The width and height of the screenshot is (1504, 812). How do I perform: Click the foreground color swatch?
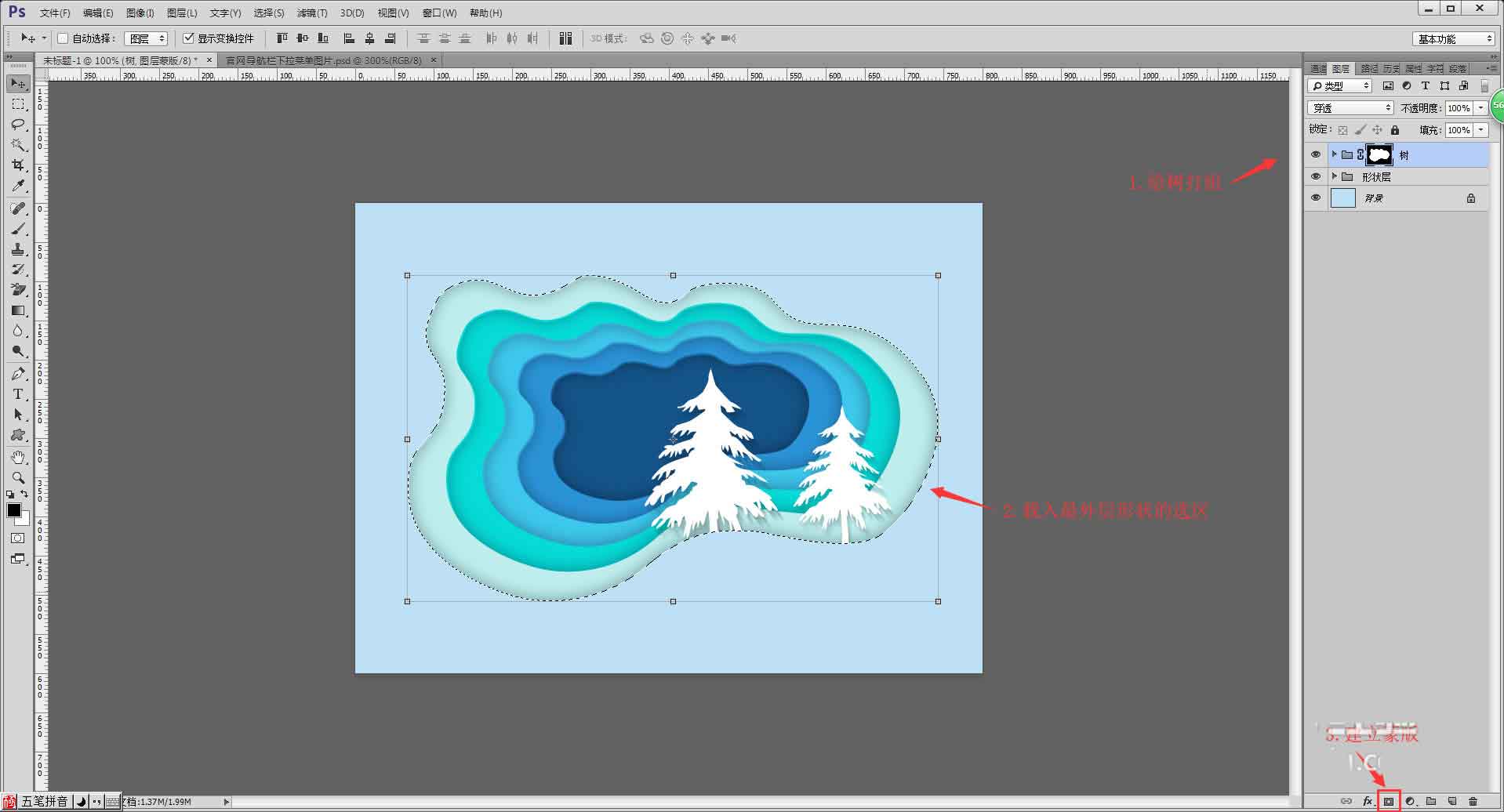coord(14,510)
